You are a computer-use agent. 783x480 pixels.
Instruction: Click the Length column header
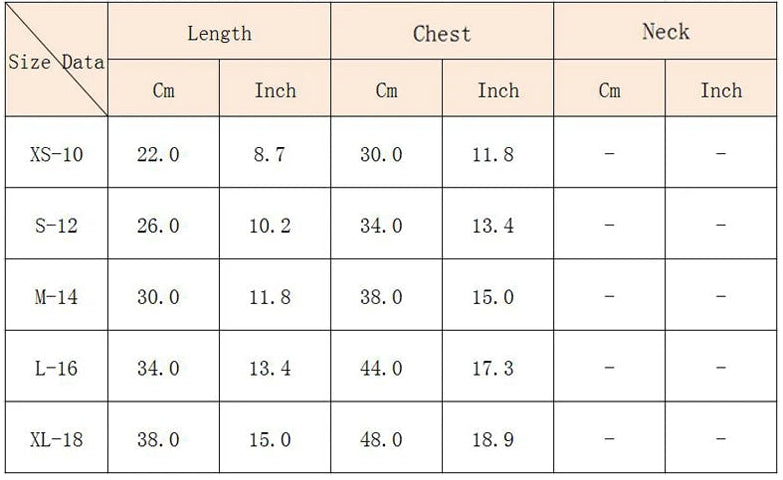(x=219, y=33)
